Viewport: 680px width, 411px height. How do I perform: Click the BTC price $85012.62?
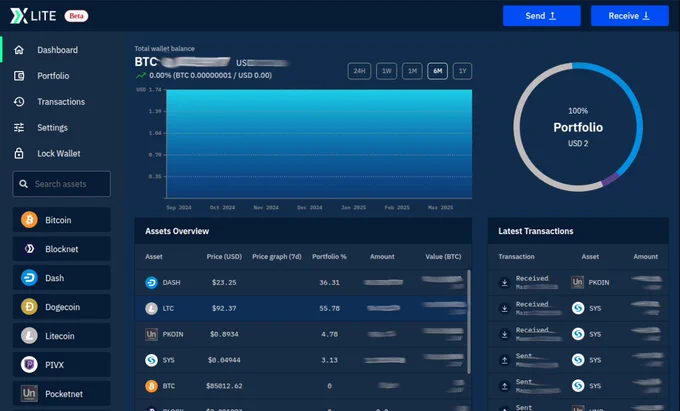click(x=224, y=386)
